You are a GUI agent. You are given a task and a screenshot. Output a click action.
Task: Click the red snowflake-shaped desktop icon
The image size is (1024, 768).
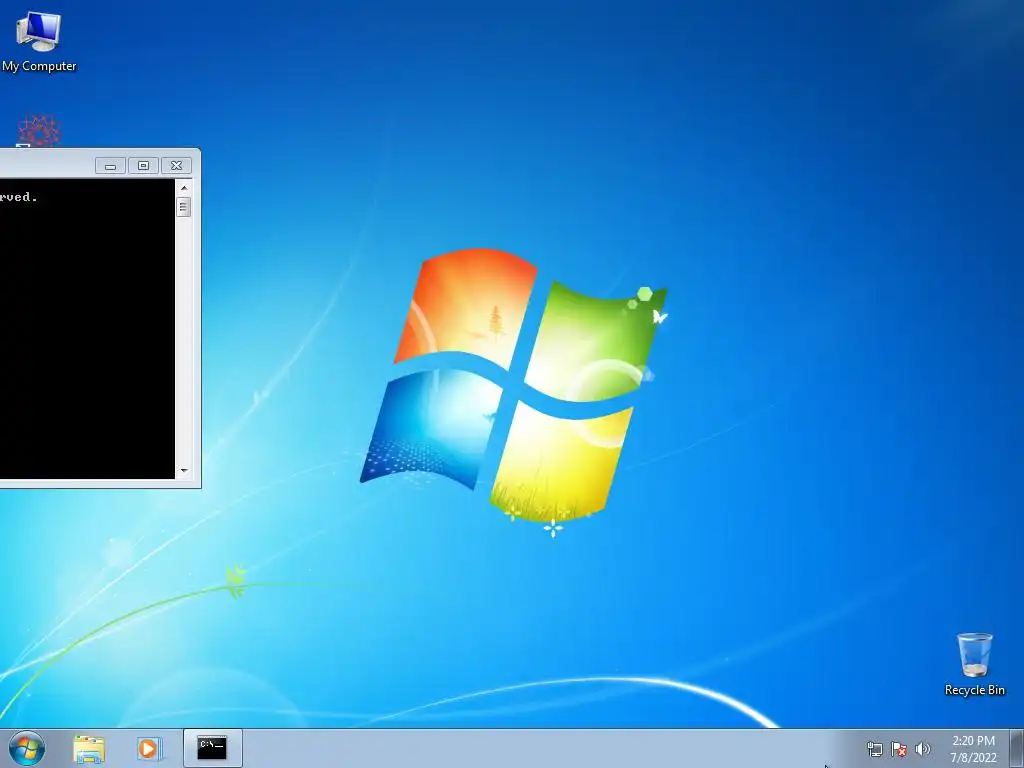39,131
